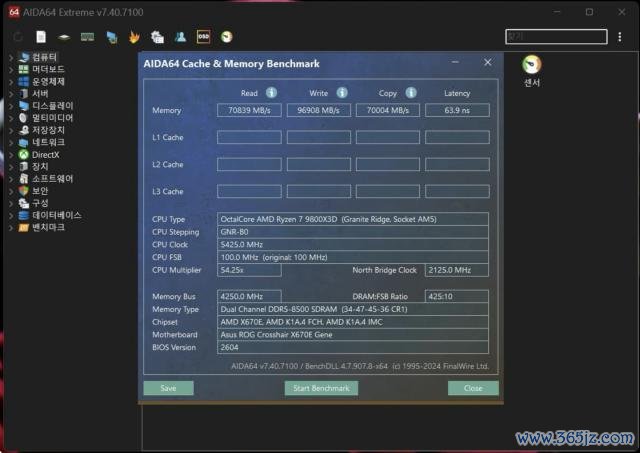640x453 pixels.
Task: Click the info icon next to Write
Action: tap(342, 93)
